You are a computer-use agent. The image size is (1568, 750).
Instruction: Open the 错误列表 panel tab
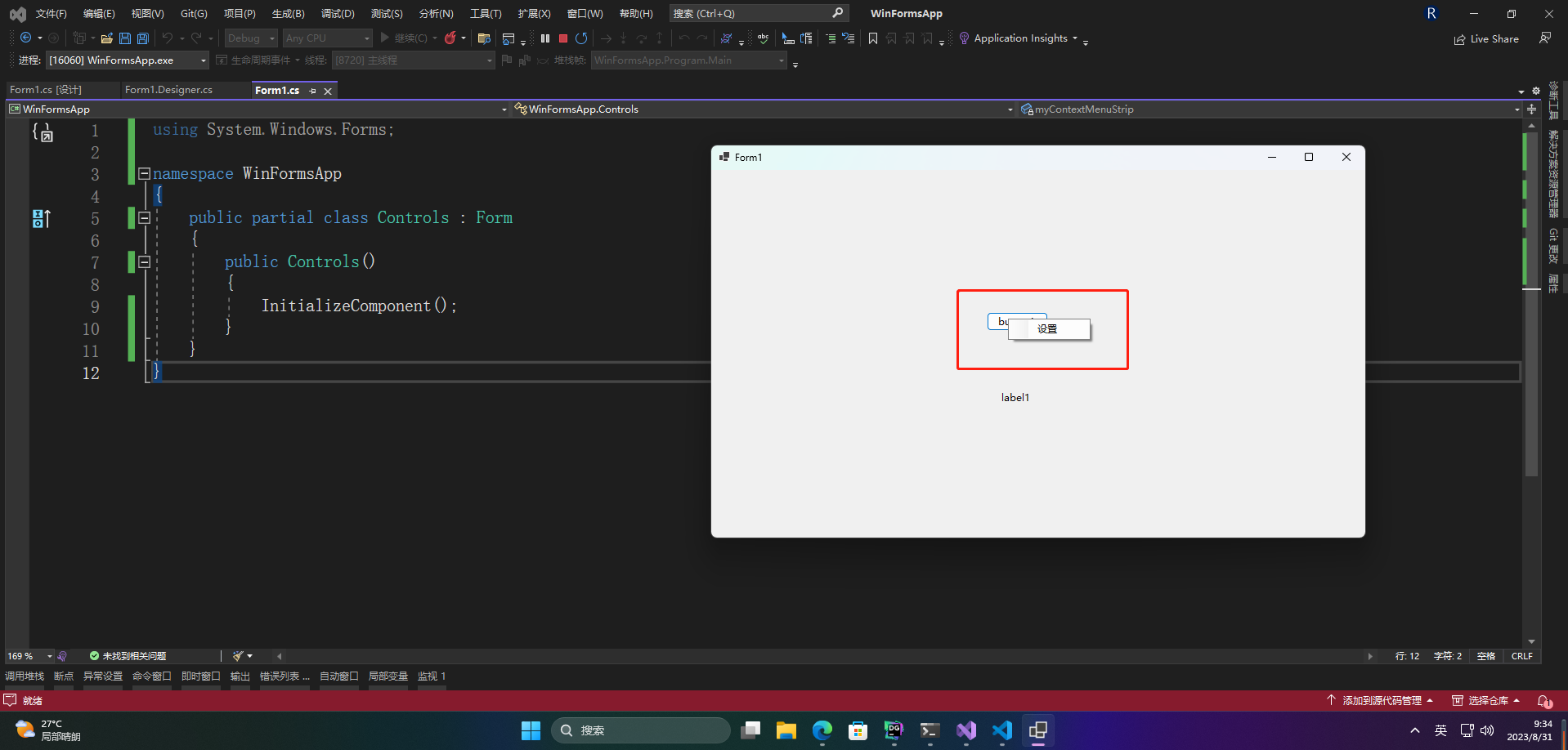point(284,676)
